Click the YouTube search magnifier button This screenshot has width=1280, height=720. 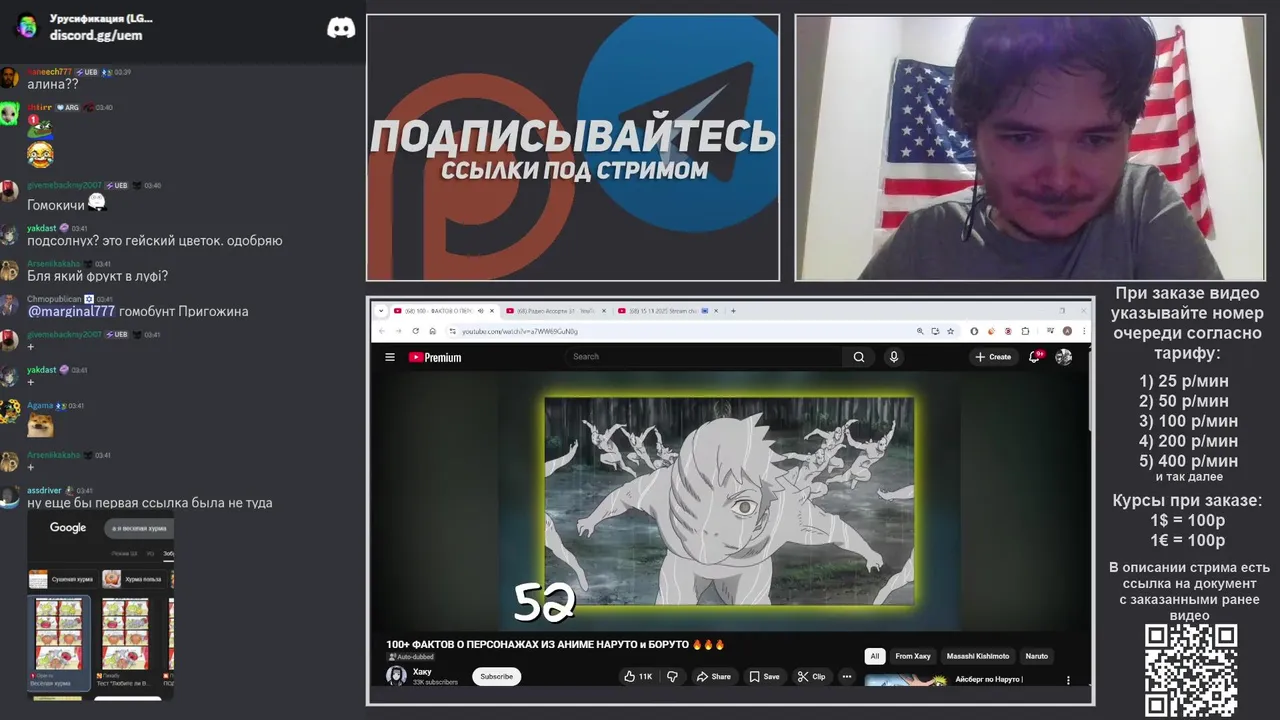click(x=859, y=357)
